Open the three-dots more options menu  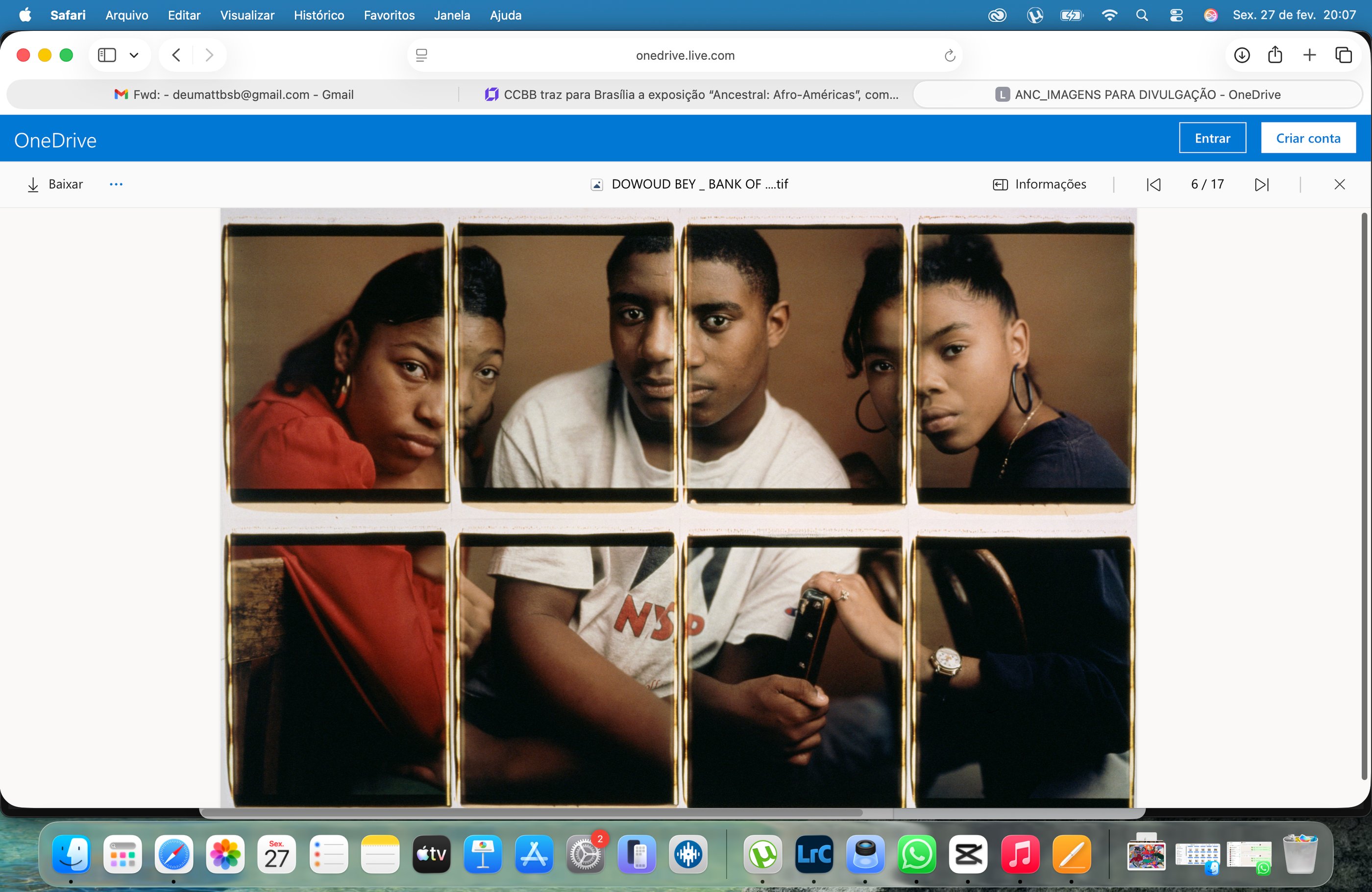[x=116, y=184]
